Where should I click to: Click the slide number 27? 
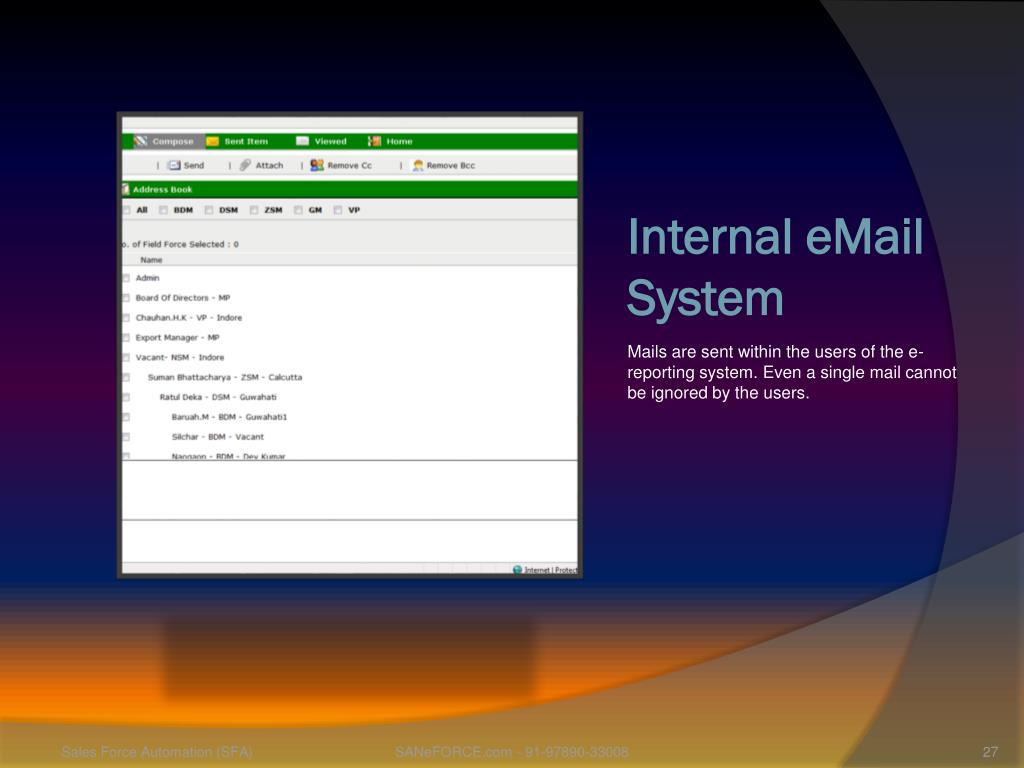click(x=990, y=752)
